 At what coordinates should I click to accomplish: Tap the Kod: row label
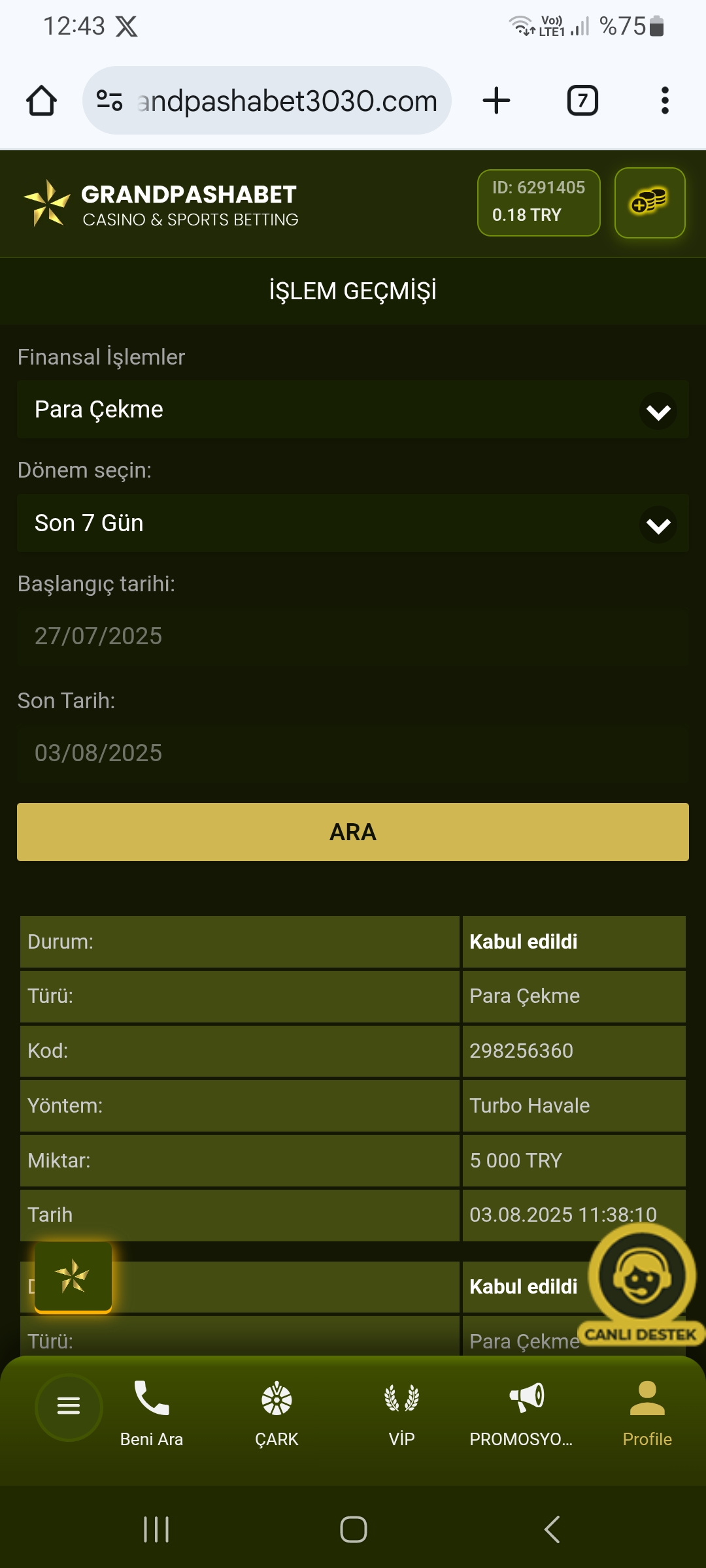point(48,1051)
